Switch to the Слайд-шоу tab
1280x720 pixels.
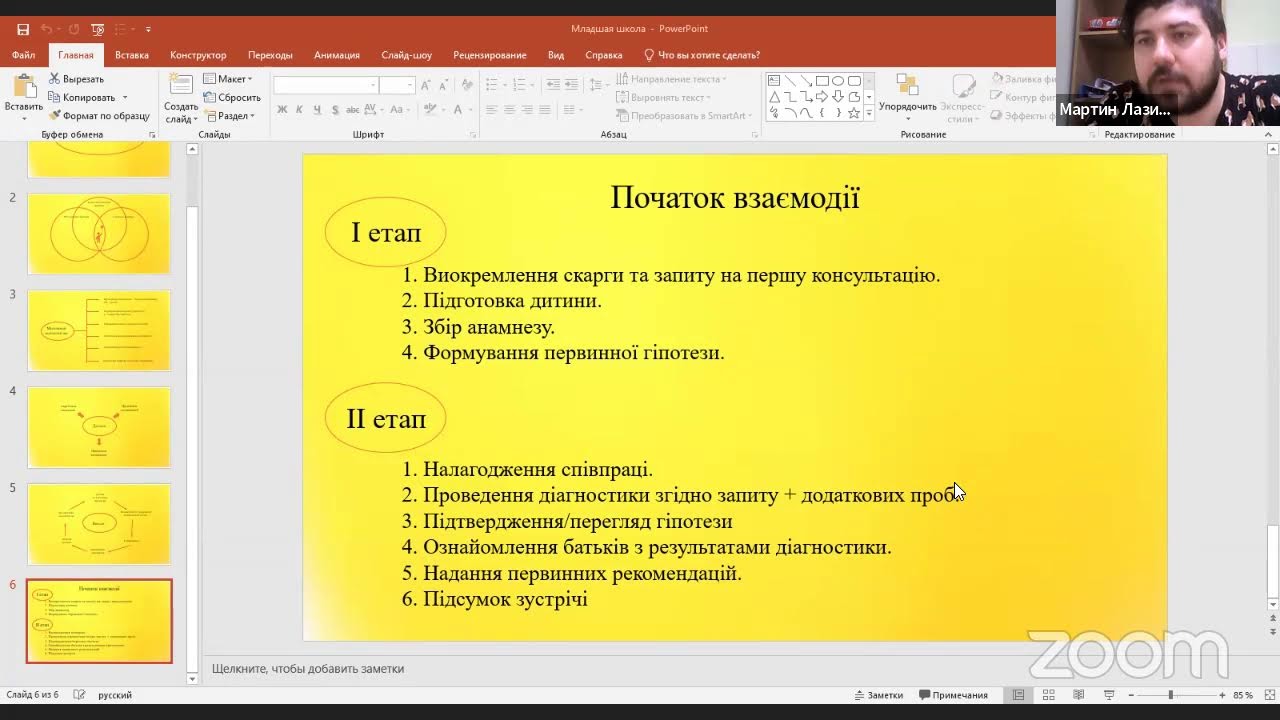pyautogui.click(x=407, y=55)
